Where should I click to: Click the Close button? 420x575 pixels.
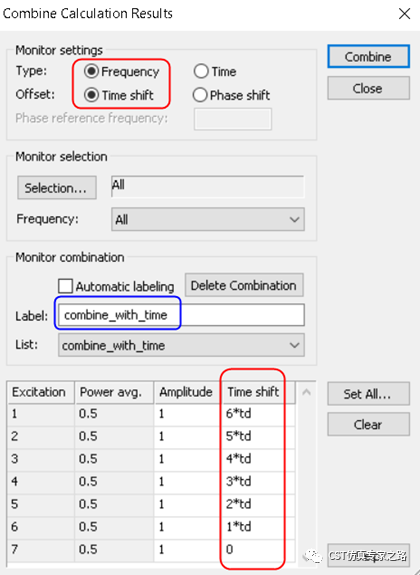368,88
